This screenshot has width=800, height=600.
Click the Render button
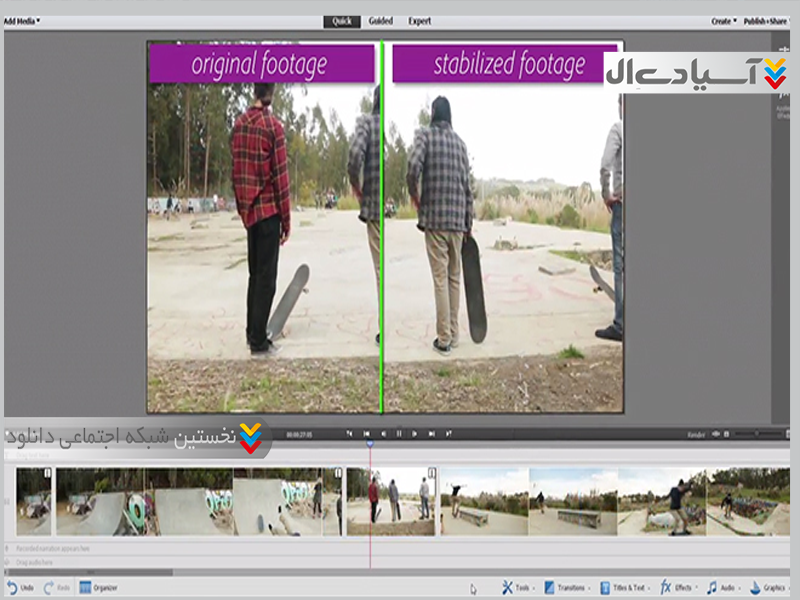(697, 434)
